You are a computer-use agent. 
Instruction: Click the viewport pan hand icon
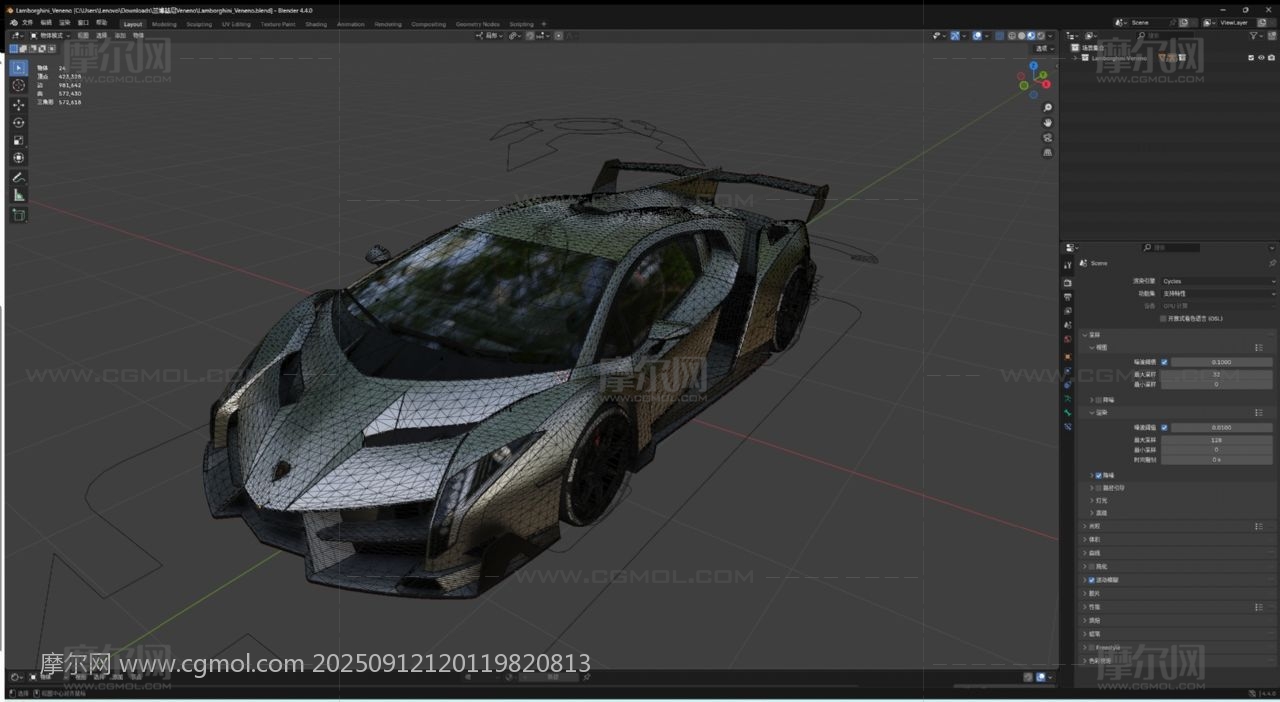coord(1047,122)
